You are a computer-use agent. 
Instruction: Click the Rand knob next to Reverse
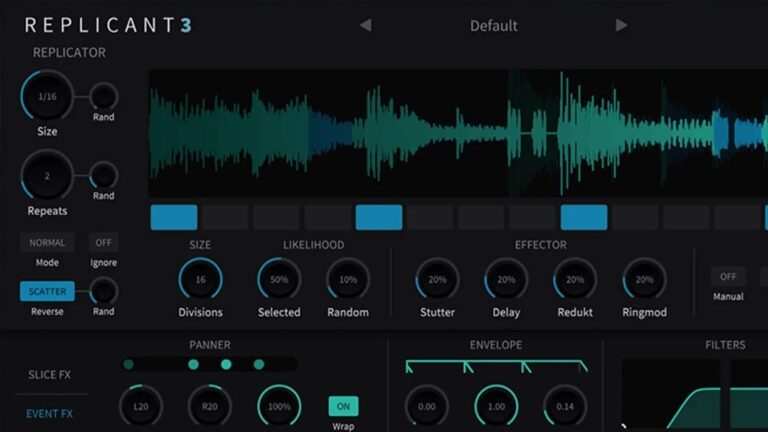(103, 291)
